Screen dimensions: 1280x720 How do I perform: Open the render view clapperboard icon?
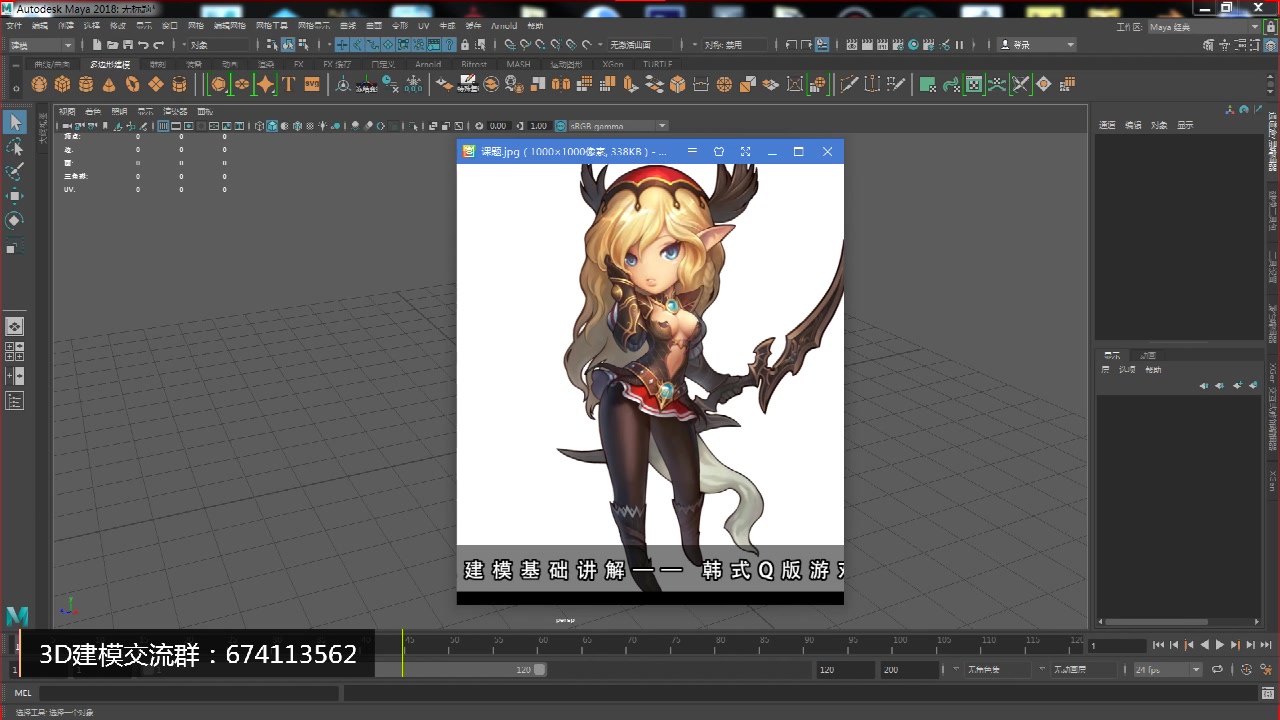coord(852,45)
